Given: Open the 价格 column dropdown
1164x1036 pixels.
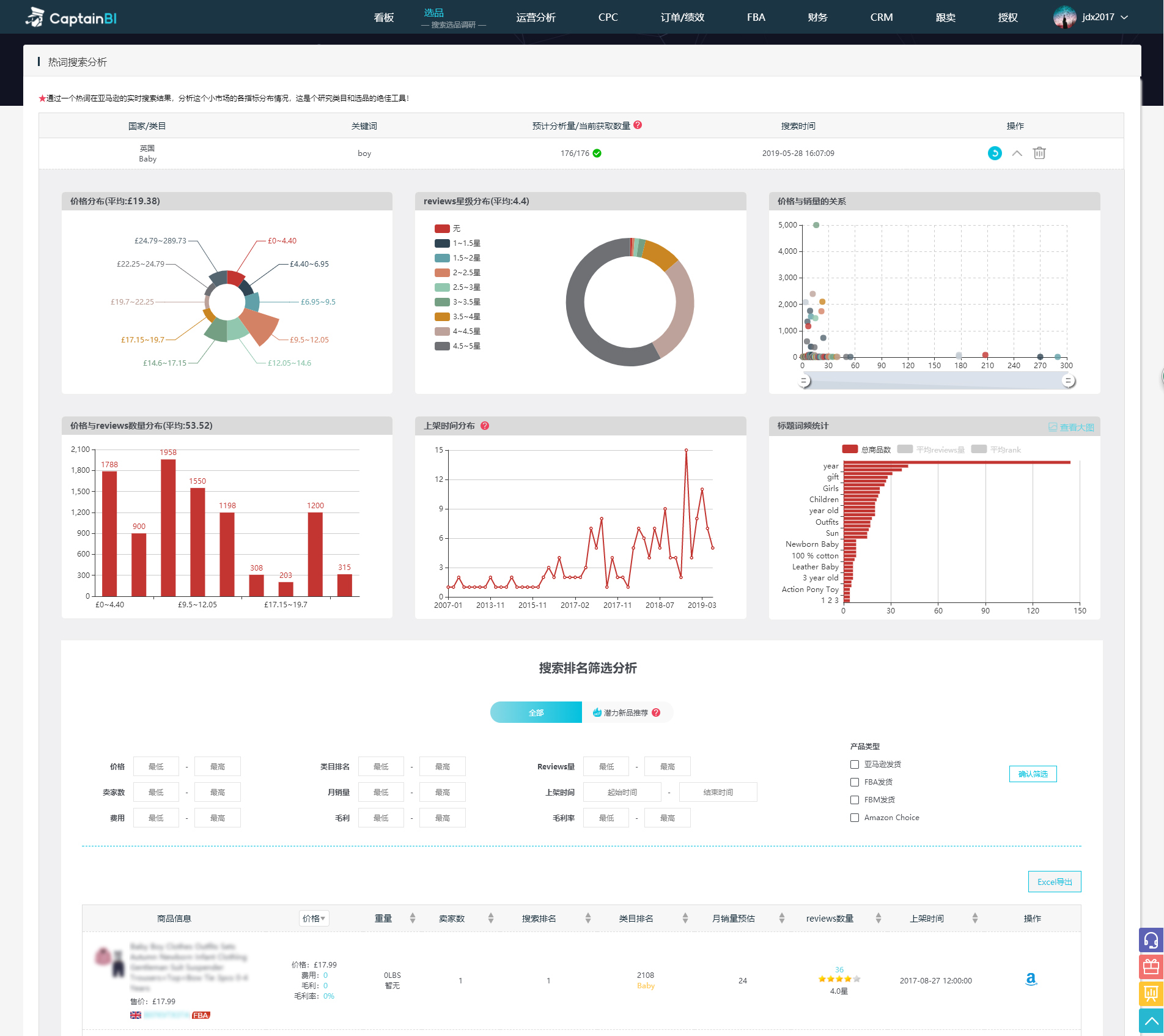Looking at the screenshot, I should (x=314, y=919).
